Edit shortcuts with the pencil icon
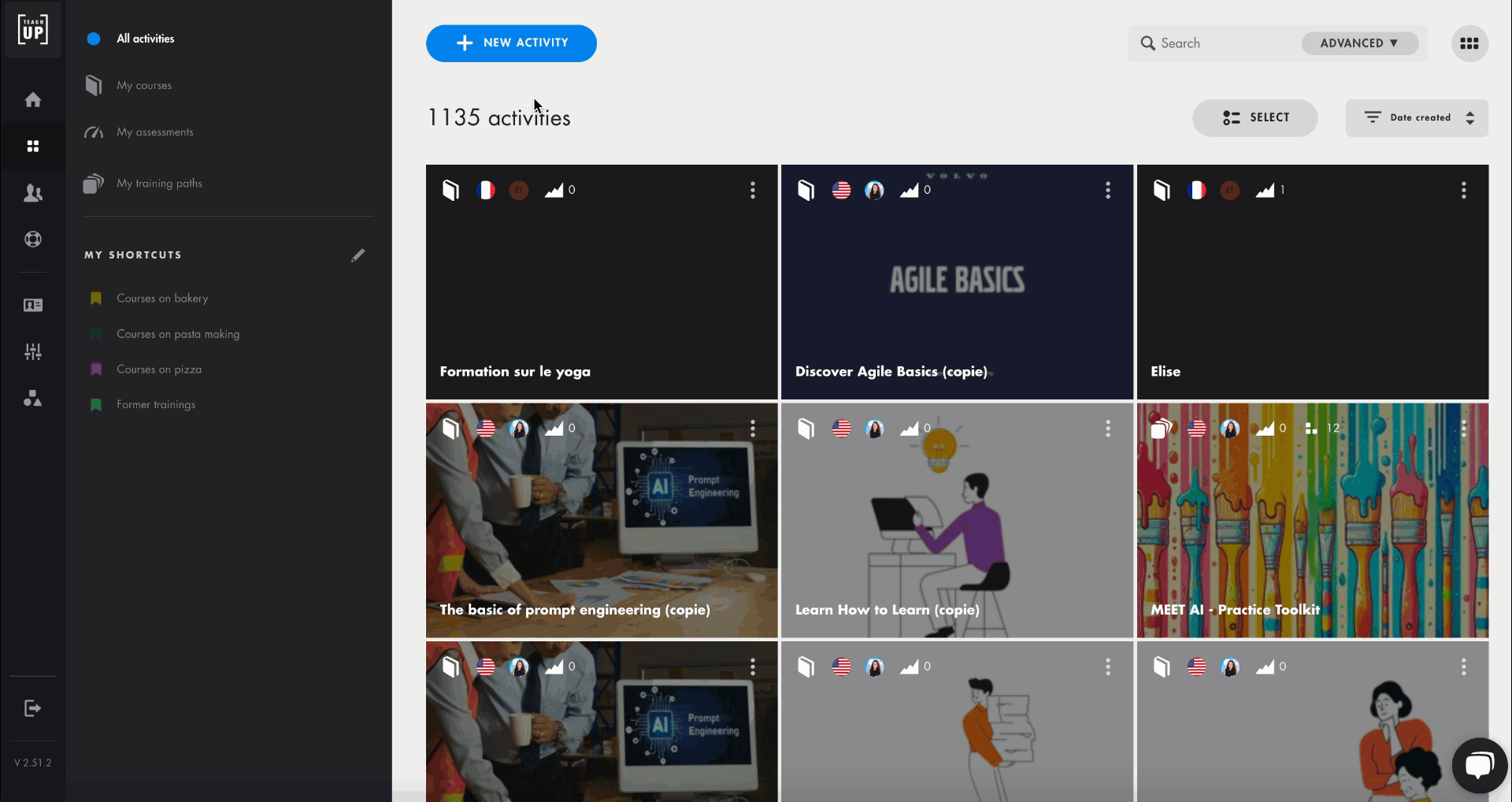 358,255
